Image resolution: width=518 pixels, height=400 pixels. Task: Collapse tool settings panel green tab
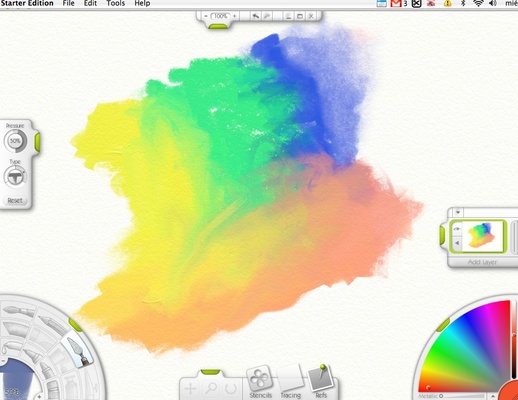[x=37, y=141]
